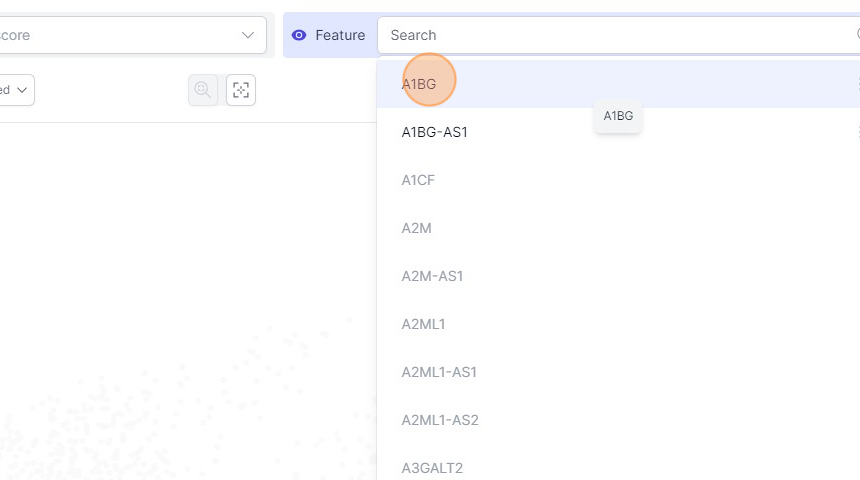
Task: Select A3GALT2 at the list bottom
Action: click(432, 468)
